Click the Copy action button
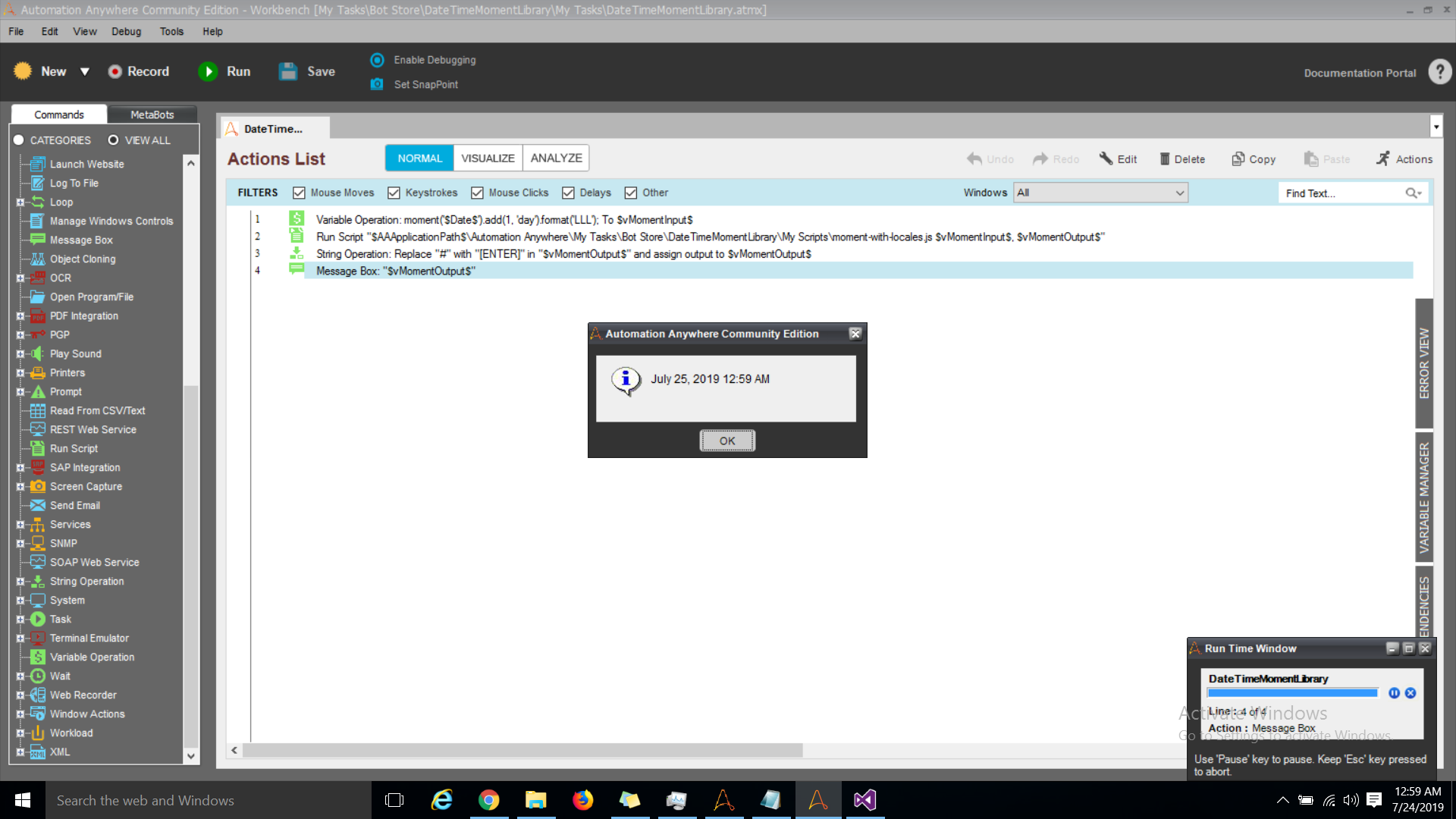The image size is (1456, 819). (1254, 159)
